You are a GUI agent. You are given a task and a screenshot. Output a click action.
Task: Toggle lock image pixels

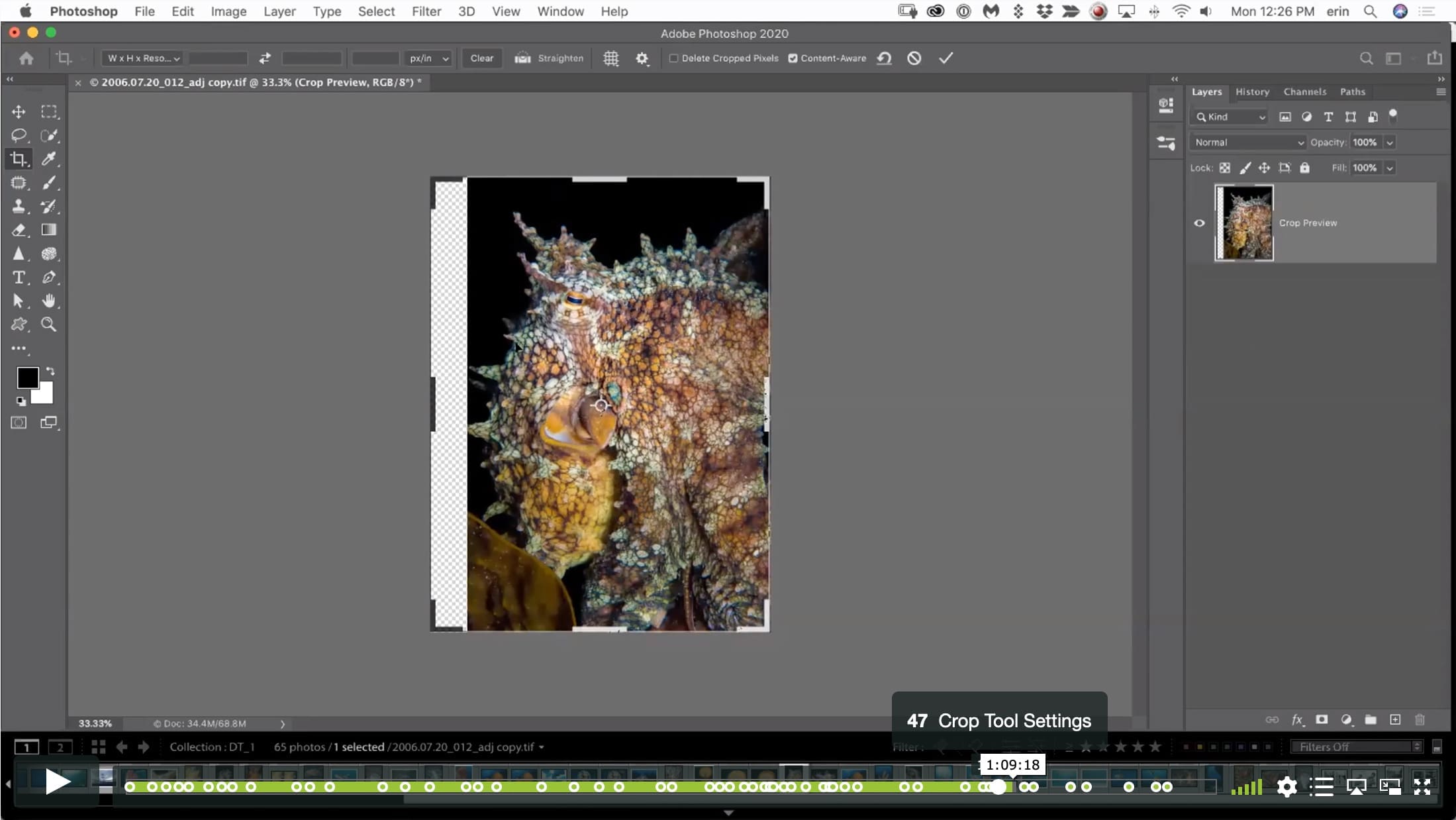pyautogui.click(x=1245, y=168)
